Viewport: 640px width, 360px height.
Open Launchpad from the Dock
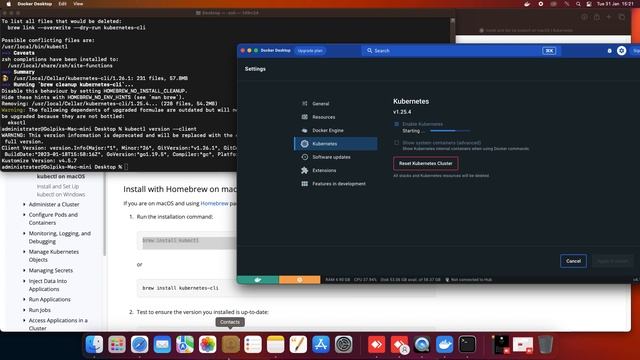tap(117, 344)
